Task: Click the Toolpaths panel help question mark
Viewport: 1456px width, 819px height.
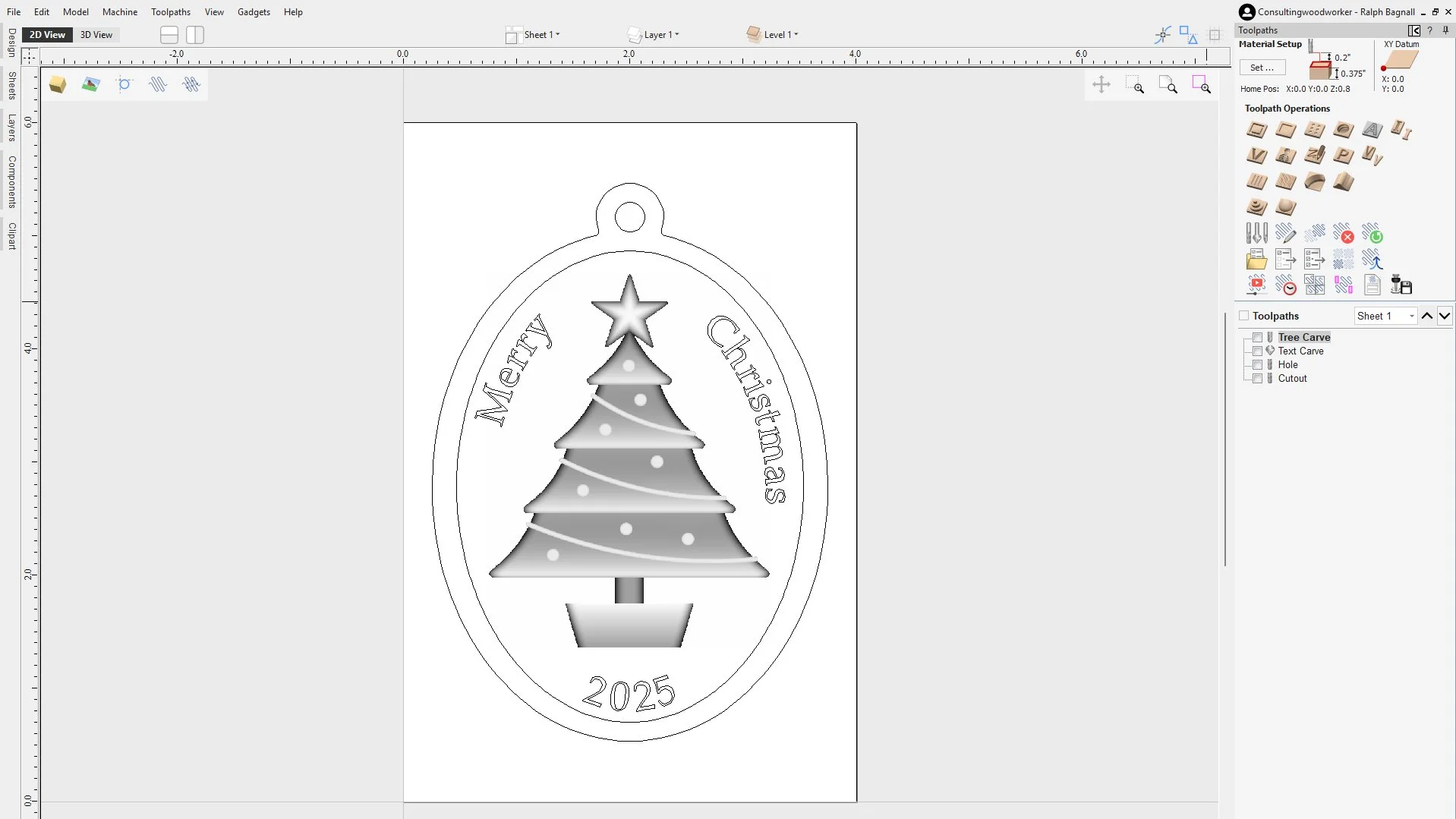Action: pos(1430,30)
